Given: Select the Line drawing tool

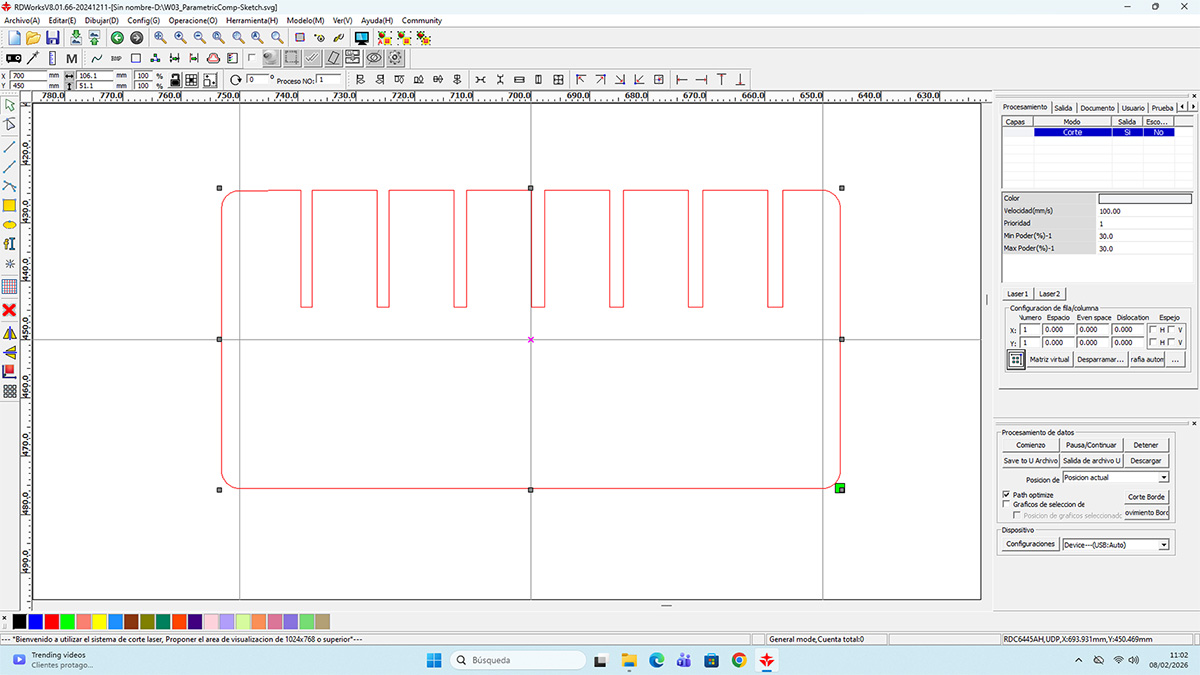Looking at the screenshot, I should pyautogui.click(x=10, y=148).
